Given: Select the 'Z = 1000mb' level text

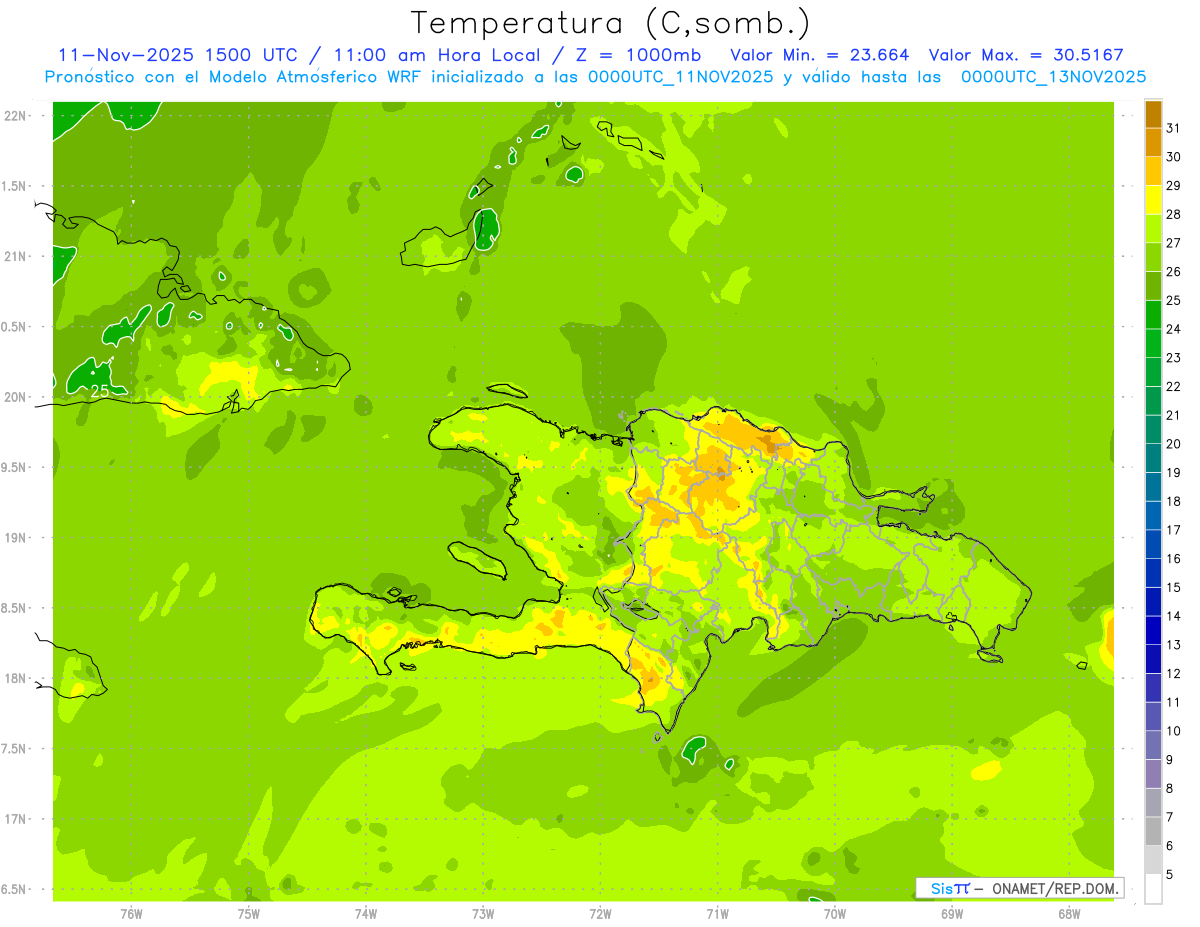Looking at the screenshot, I should click(x=636, y=55).
